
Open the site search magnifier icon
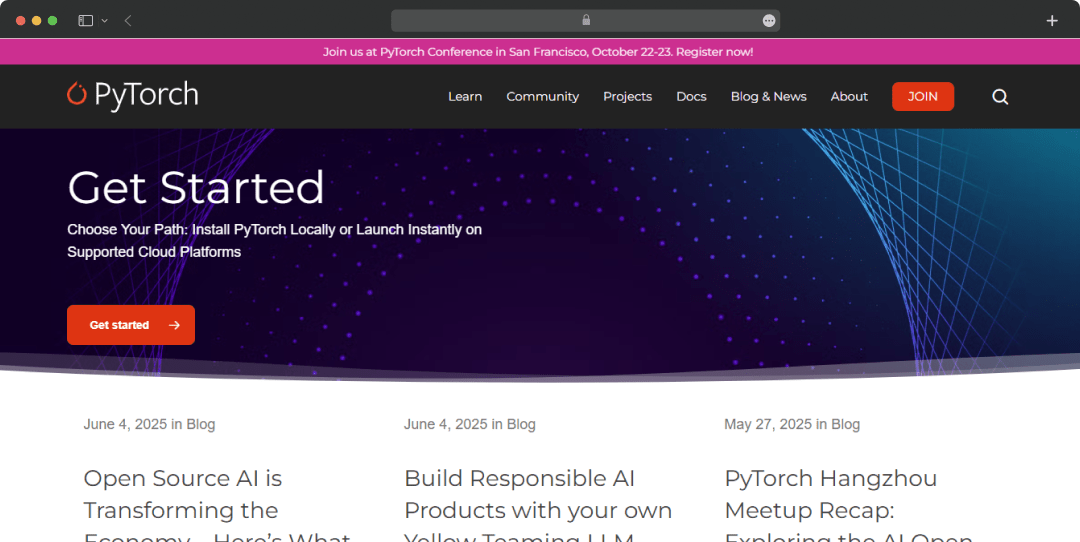click(x=1000, y=97)
